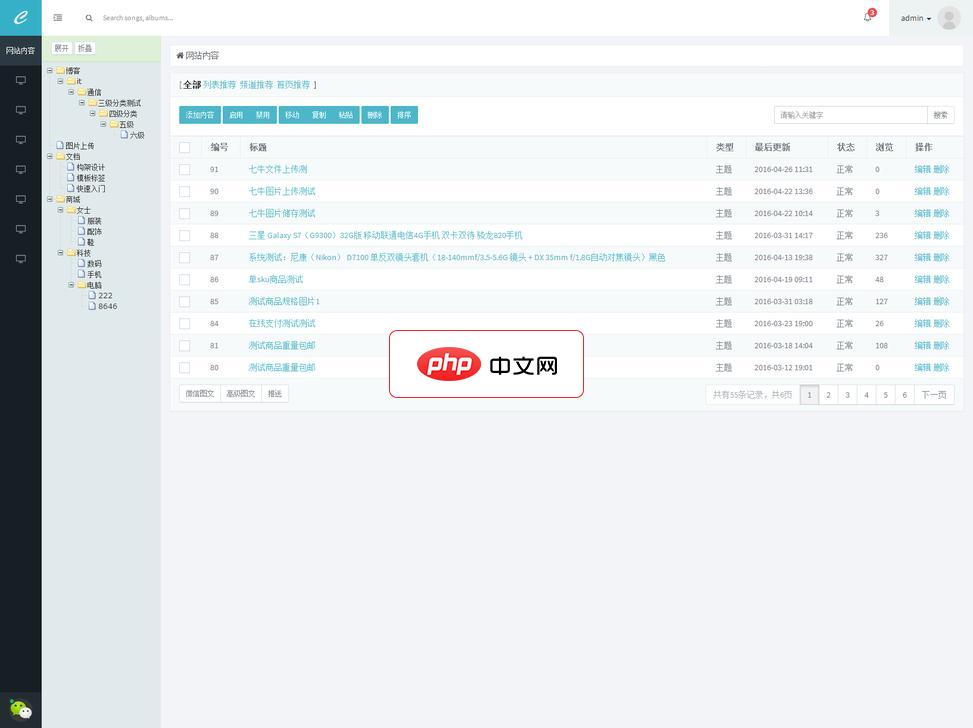Click 删除 for row 86
Image resolution: width=973 pixels, height=728 pixels.
(x=941, y=279)
